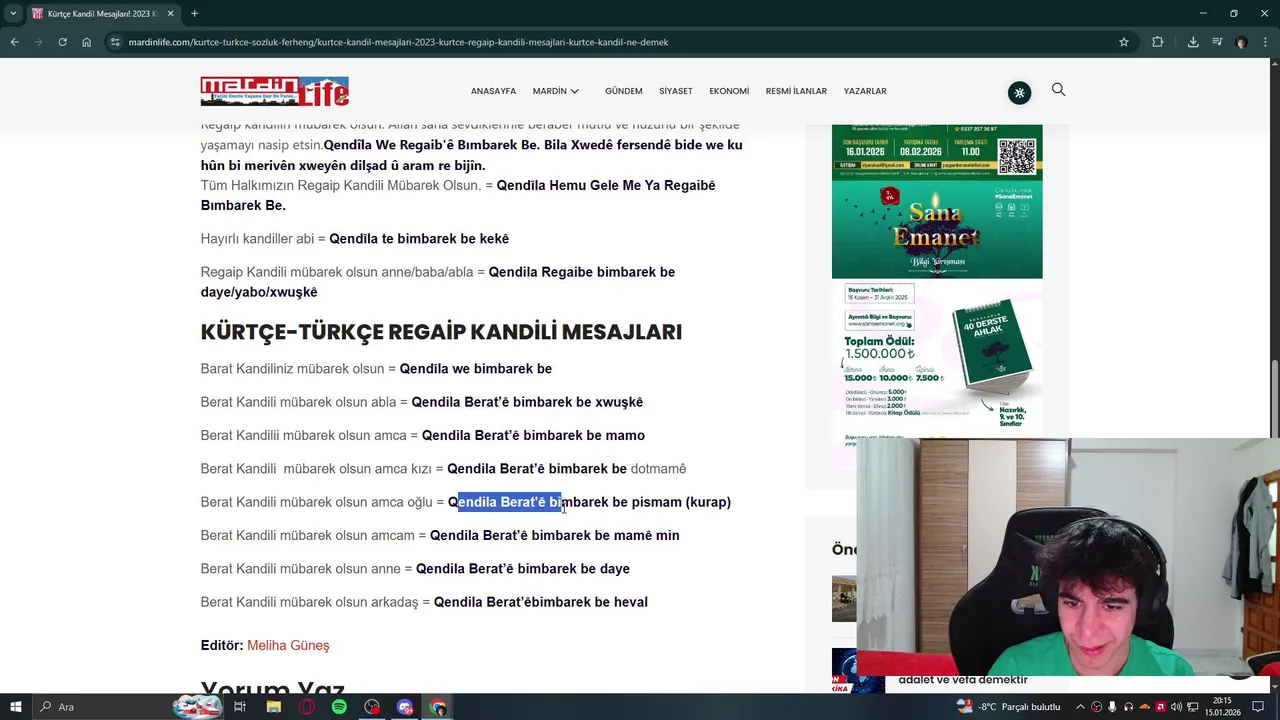The width and height of the screenshot is (1280, 720).
Task: Open the browser extensions puzzle icon
Action: click(x=1158, y=42)
